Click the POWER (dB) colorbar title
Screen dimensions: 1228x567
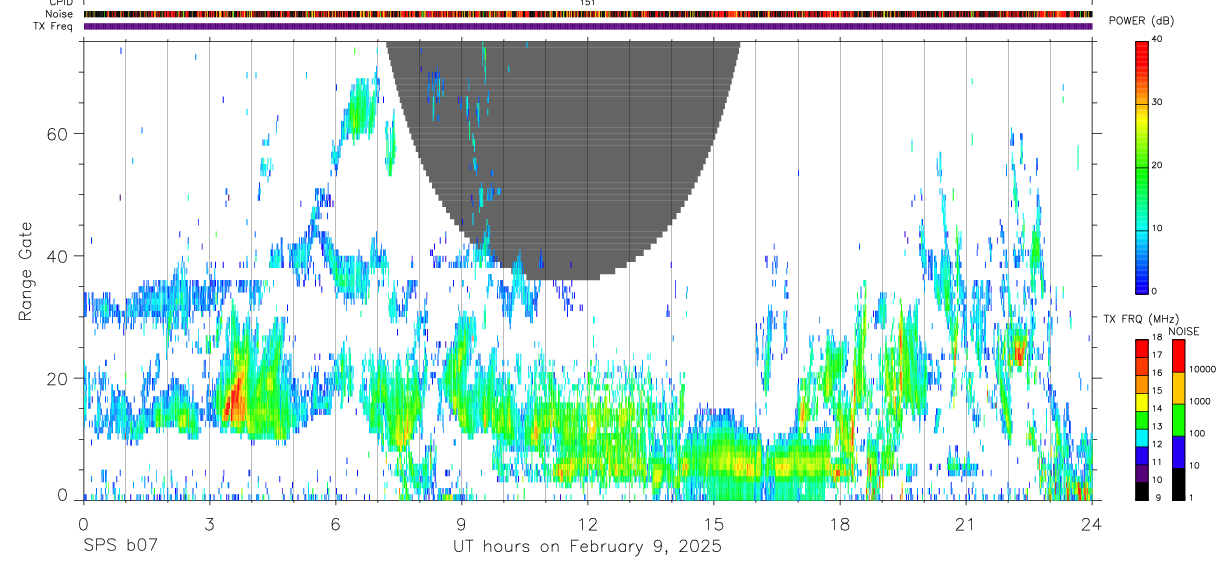pos(1141,21)
